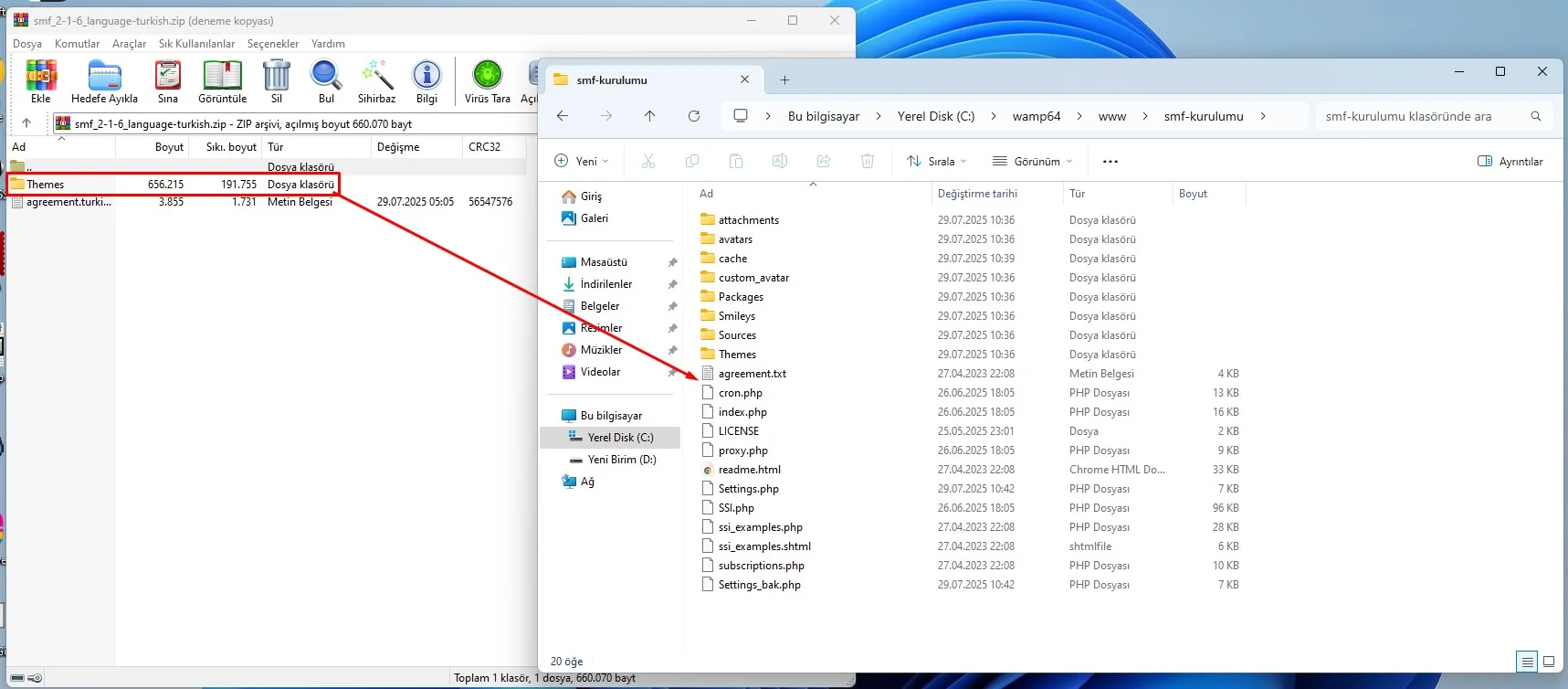Click the Sil (Delete) trash icon in WinRAR
Image resolution: width=1568 pixels, height=689 pixels.
point(277,76)
